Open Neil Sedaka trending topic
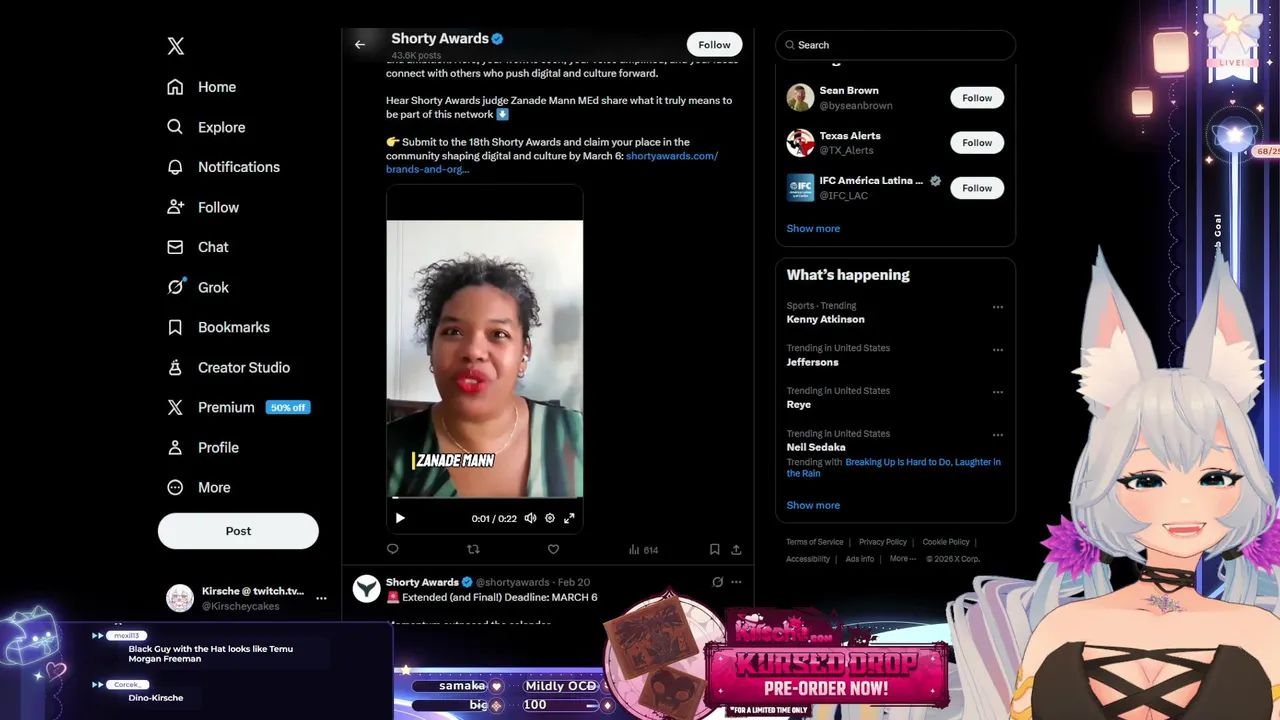The height and width of the screenshot is (720, 1280). click(x=815, y=447)
